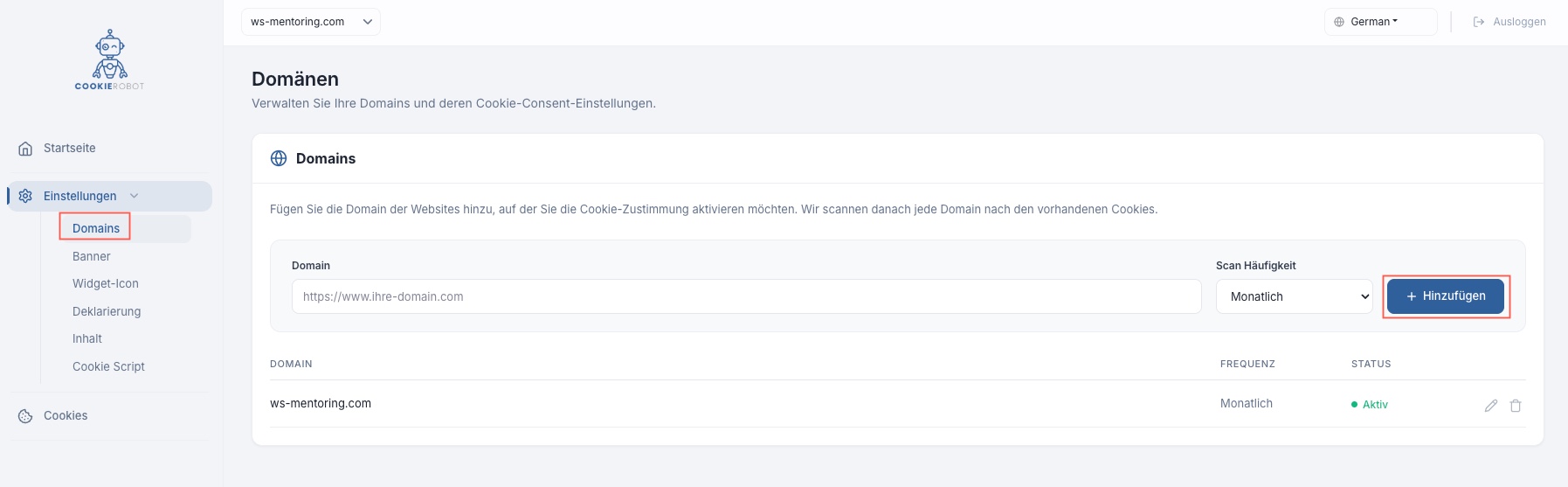The image size is (1568, 487).
Task: Edit ws-mentoring.com with the pencil icon
Action: (x=1491, y=405)
